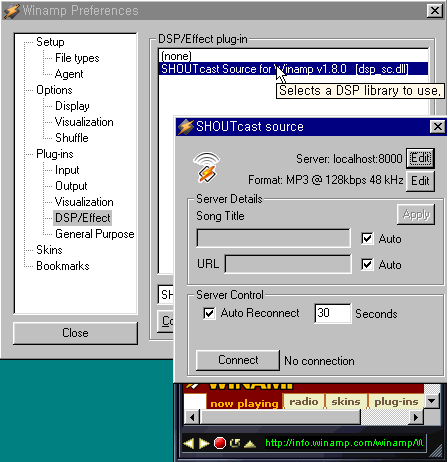
Task: Click the minibrowser scroll left arrow
Action: [x=192, y=417]
